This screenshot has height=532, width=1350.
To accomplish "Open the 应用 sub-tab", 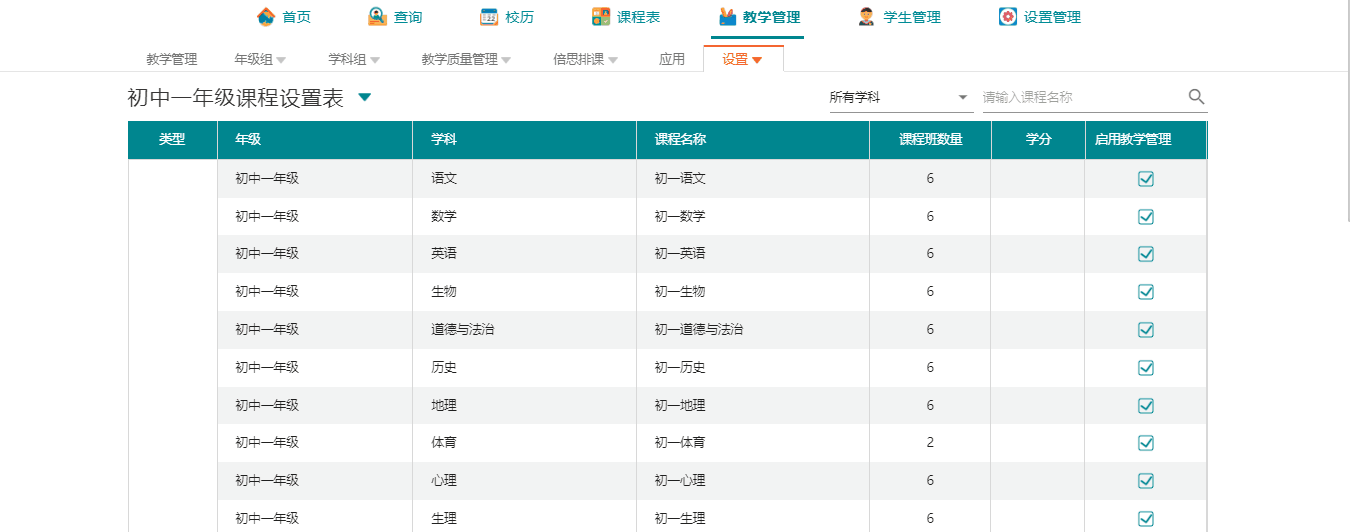I will coord(672,59).
